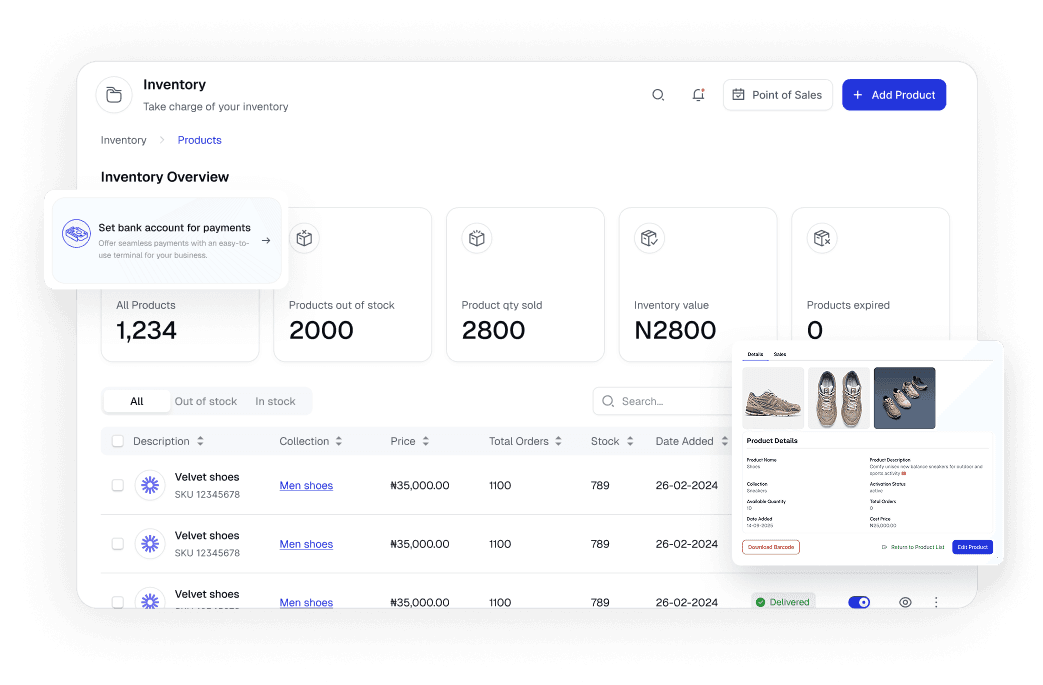Open the first Men shoes link
The width and height of the screenshot is (1043, 685).
[306, 486]
